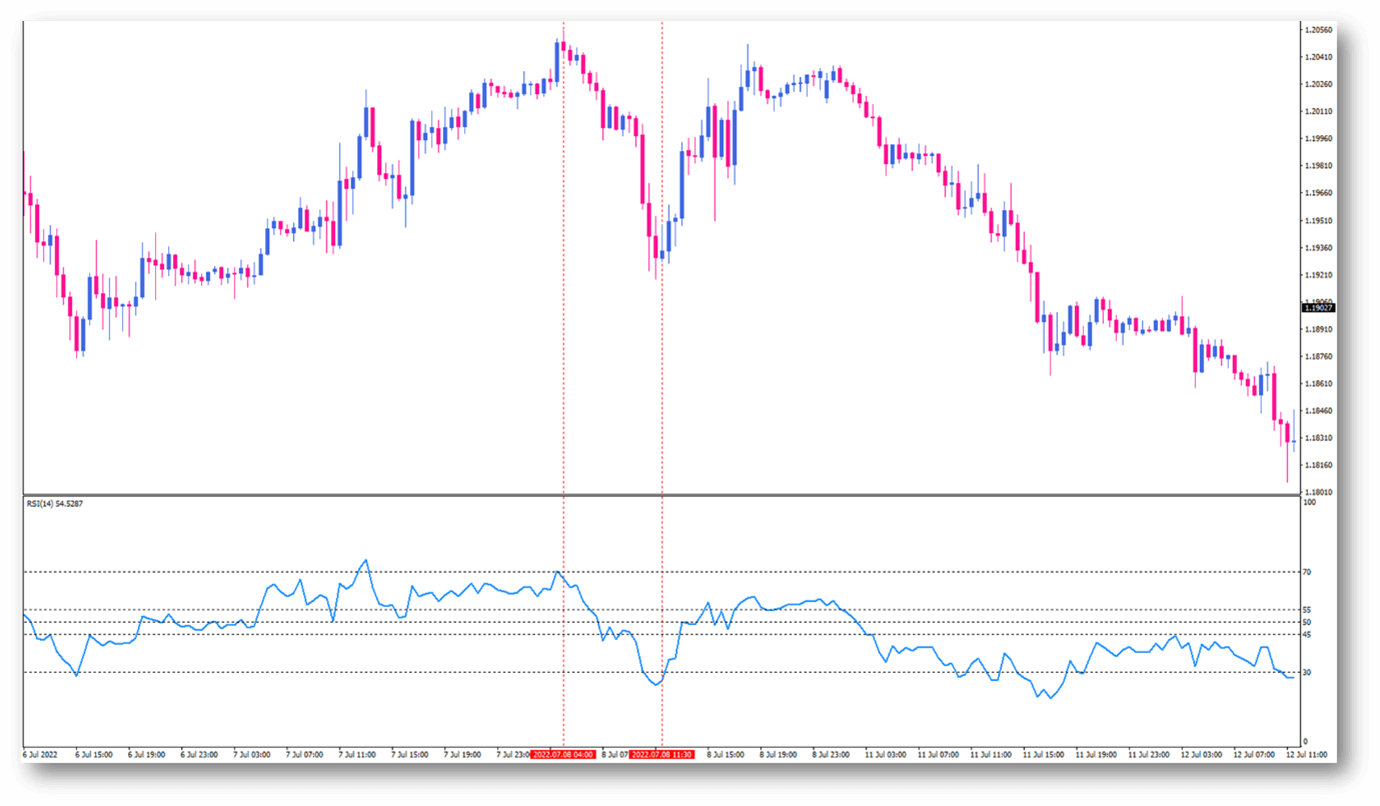
Task: Click the RSI 30 level label
Action: 1308,672
